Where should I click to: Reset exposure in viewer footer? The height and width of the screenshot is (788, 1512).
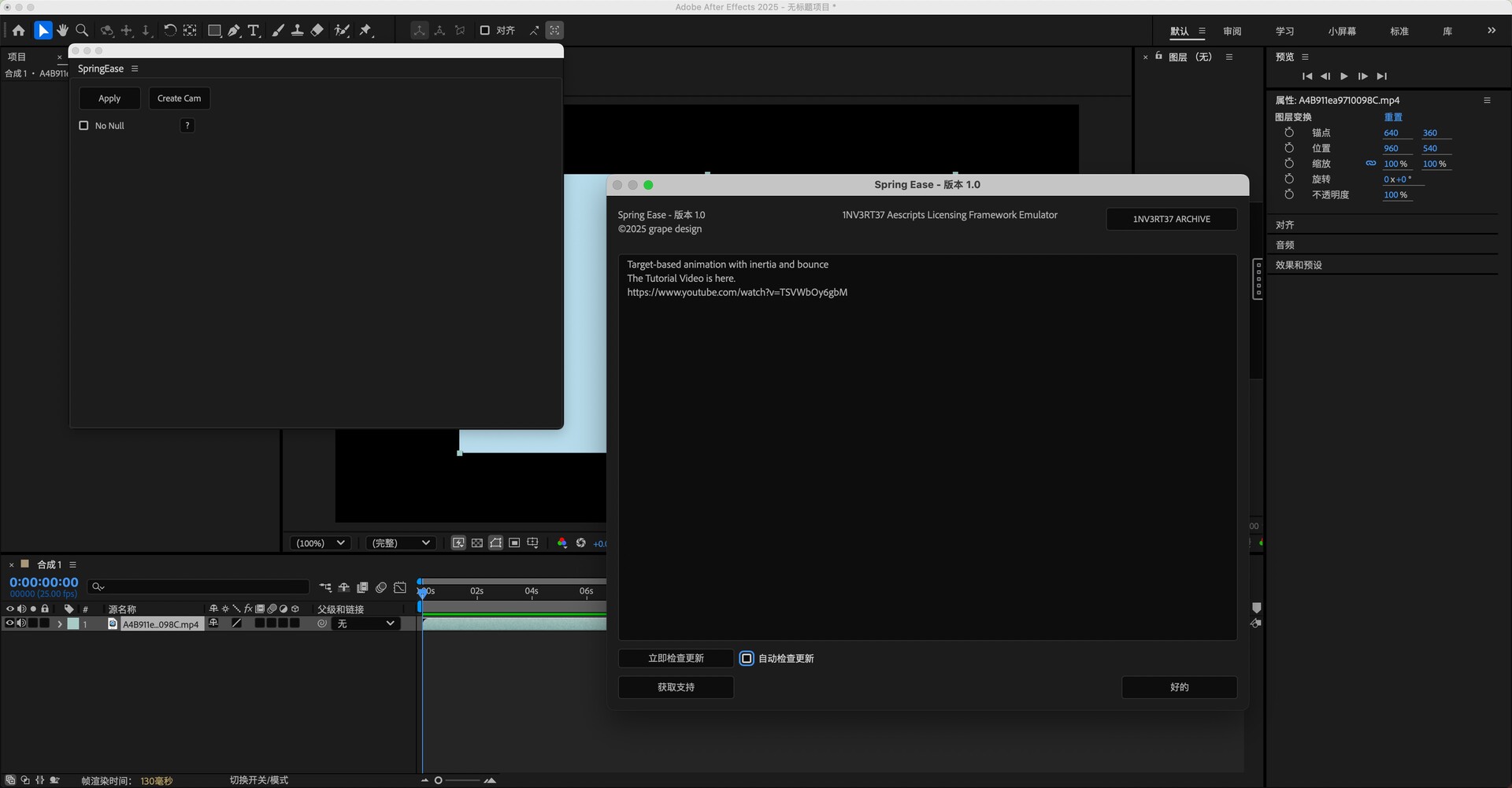coord(581,543)
